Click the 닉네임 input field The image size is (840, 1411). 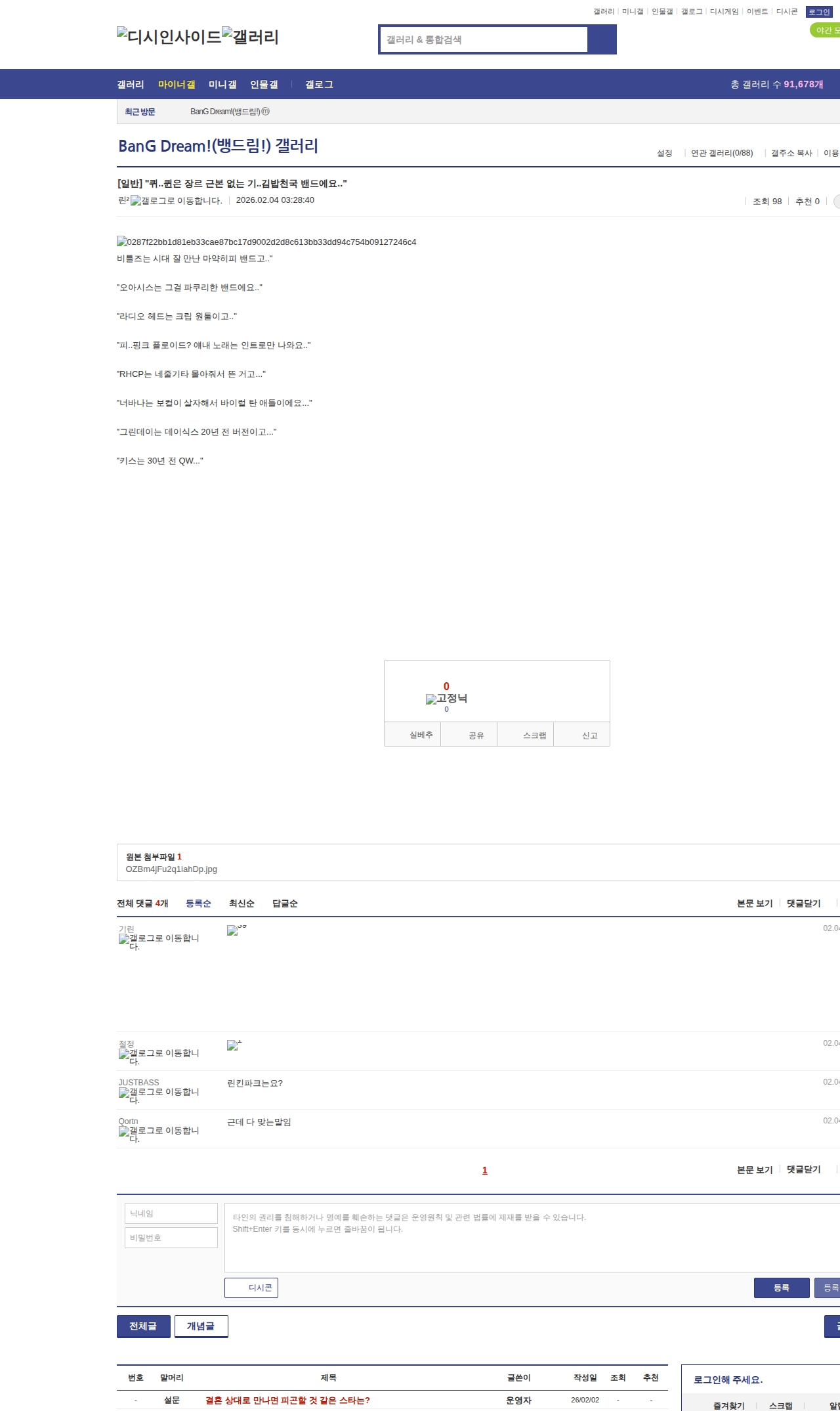click(171, 1213)
